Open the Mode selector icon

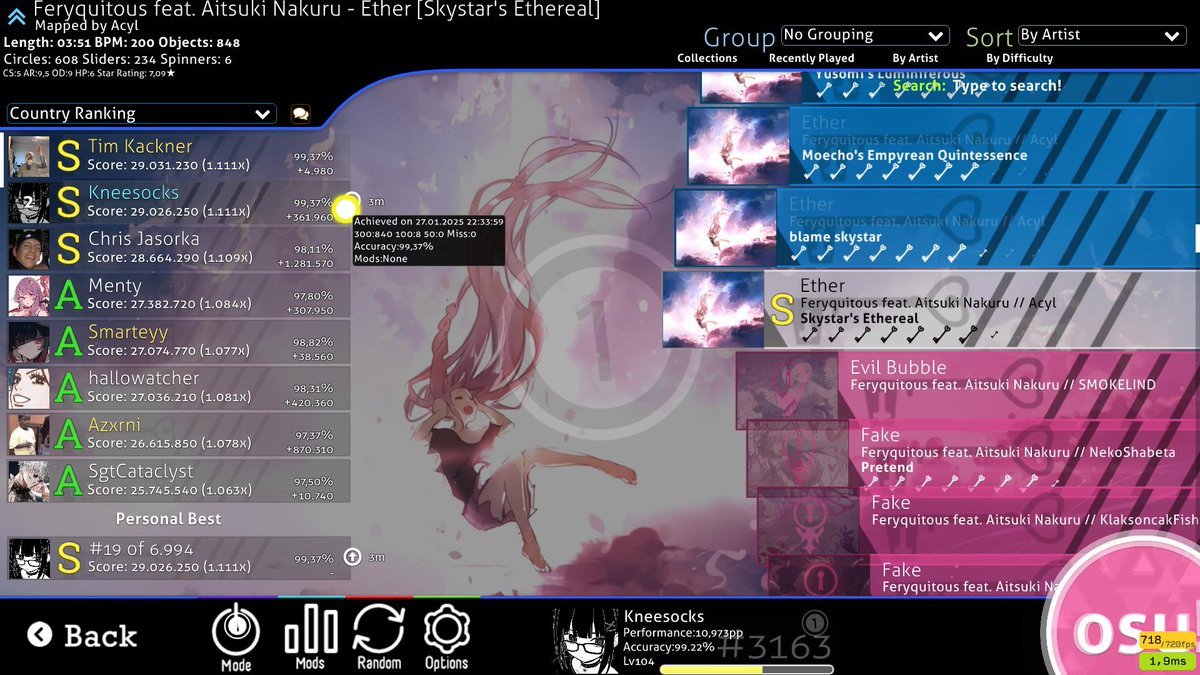(x=236, y=636)
